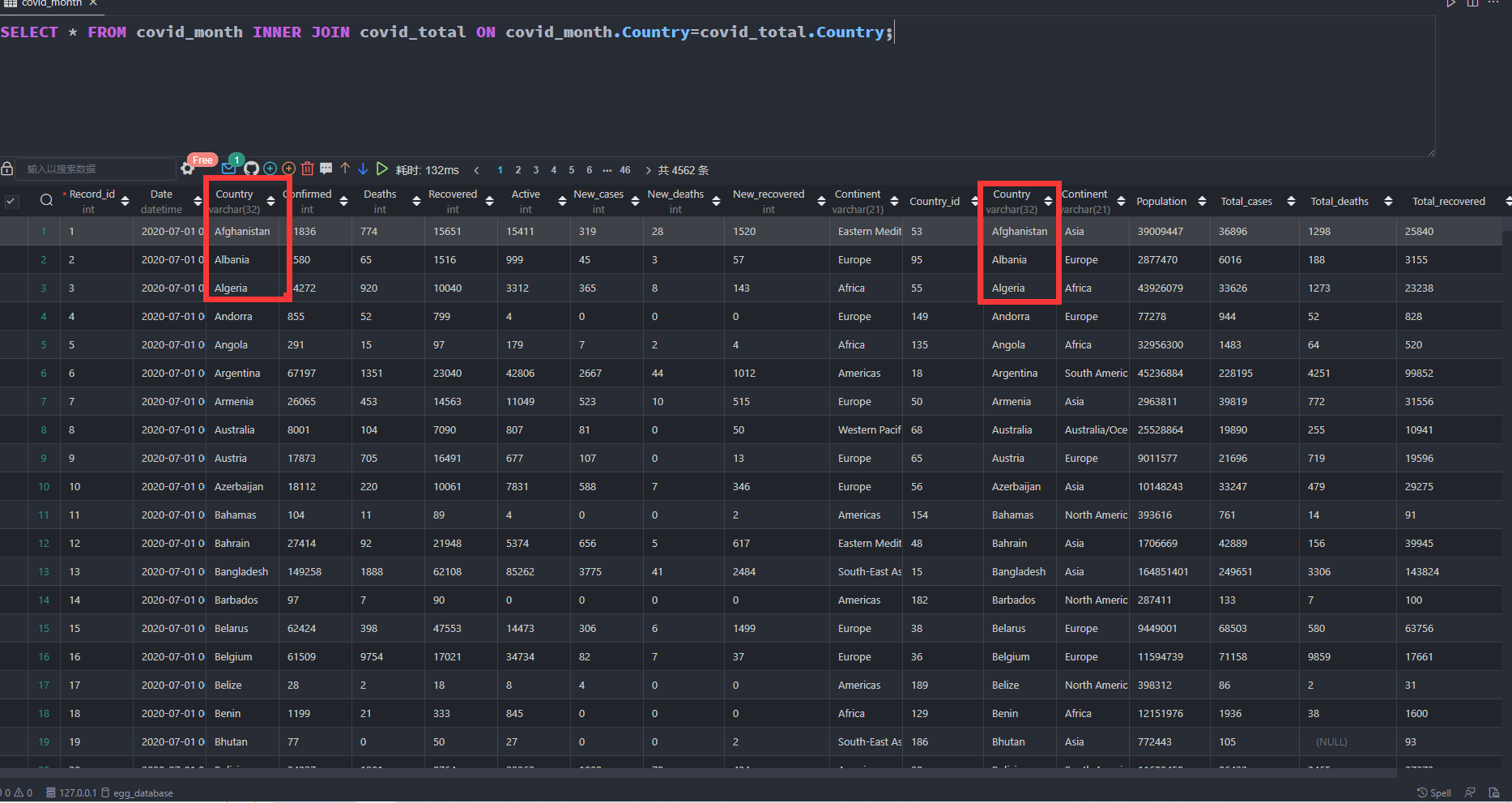Toggle sort arrows on Recovered column
Image resolution: width=1512 pixels, height=803 pixels.
tap(489, 201)
